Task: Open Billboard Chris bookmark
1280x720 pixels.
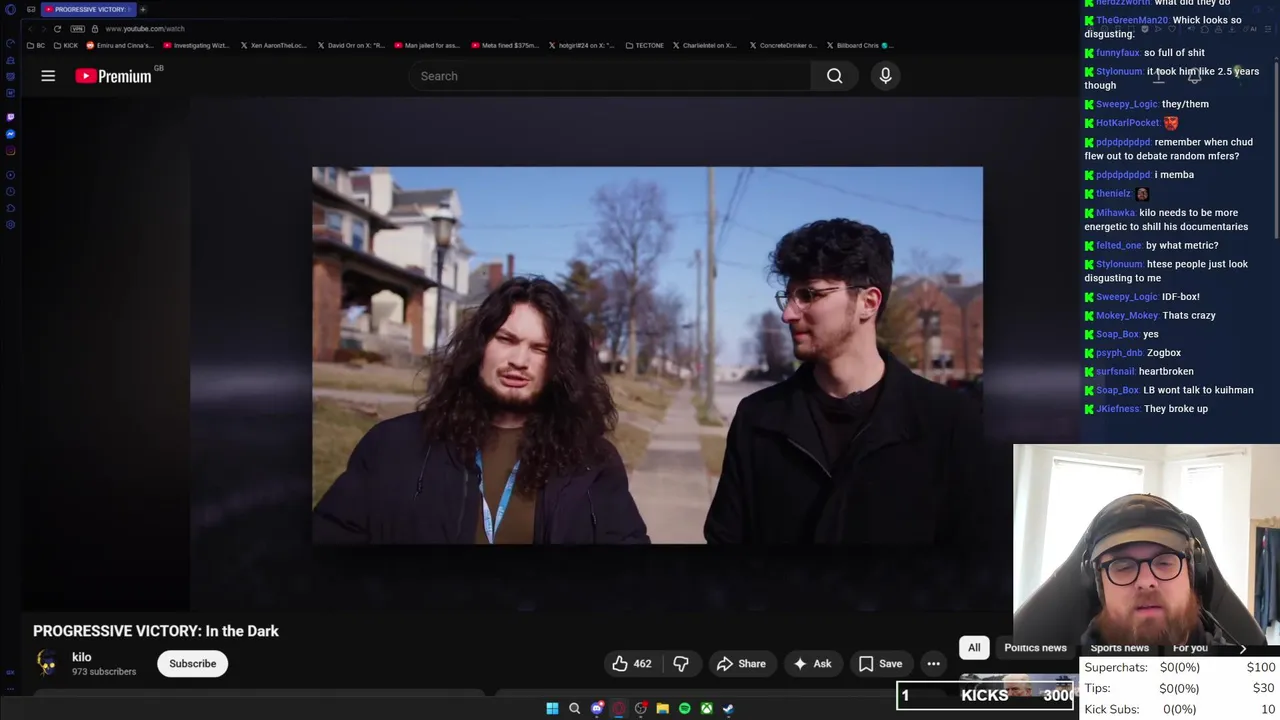Action: pyautogui.click(x=858, y=45)
